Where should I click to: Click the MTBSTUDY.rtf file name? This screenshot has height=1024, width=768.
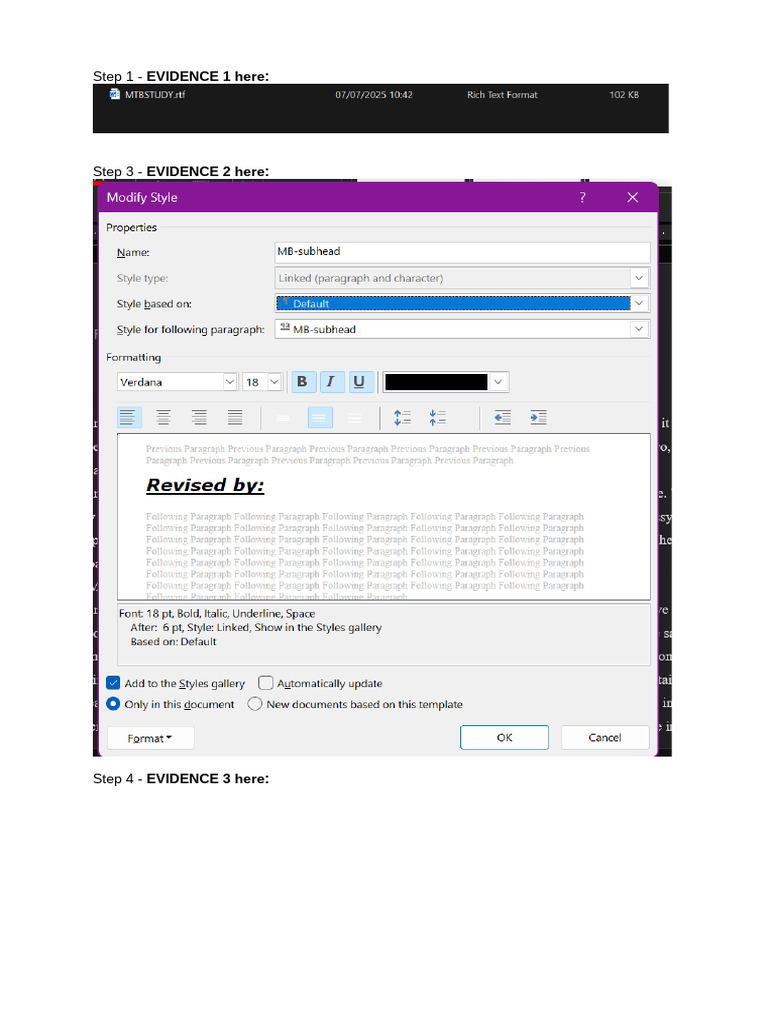[x=155, y=95]
